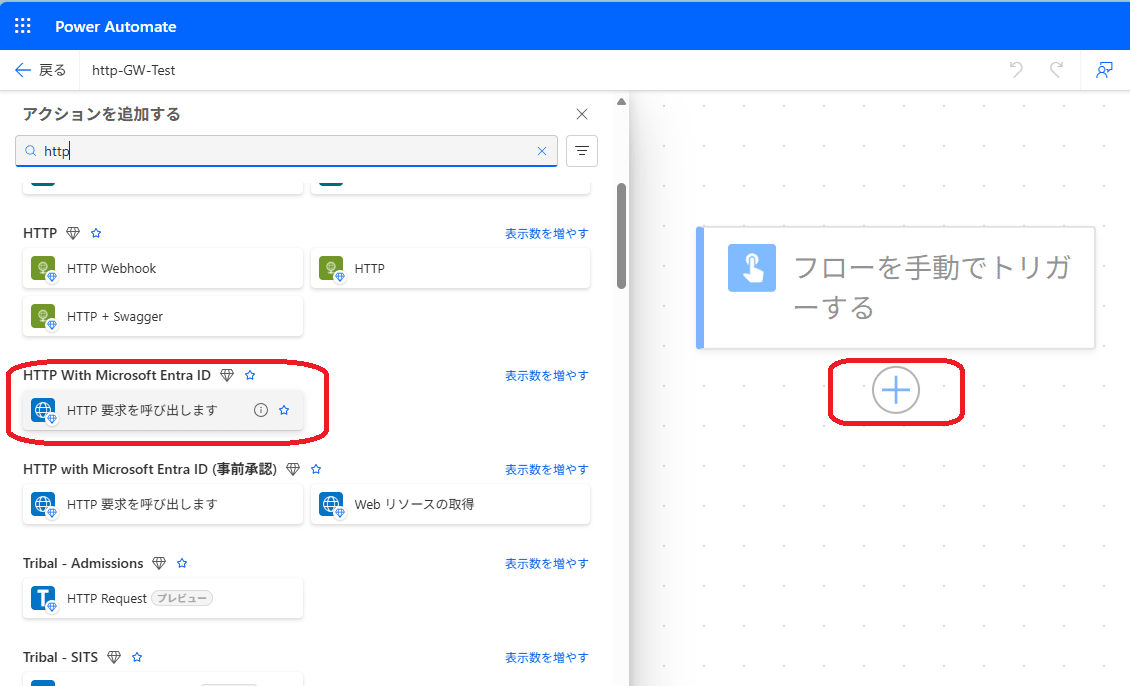Click premium diamond beside Entra ID (事前承認)

click(x=293, y=469)
